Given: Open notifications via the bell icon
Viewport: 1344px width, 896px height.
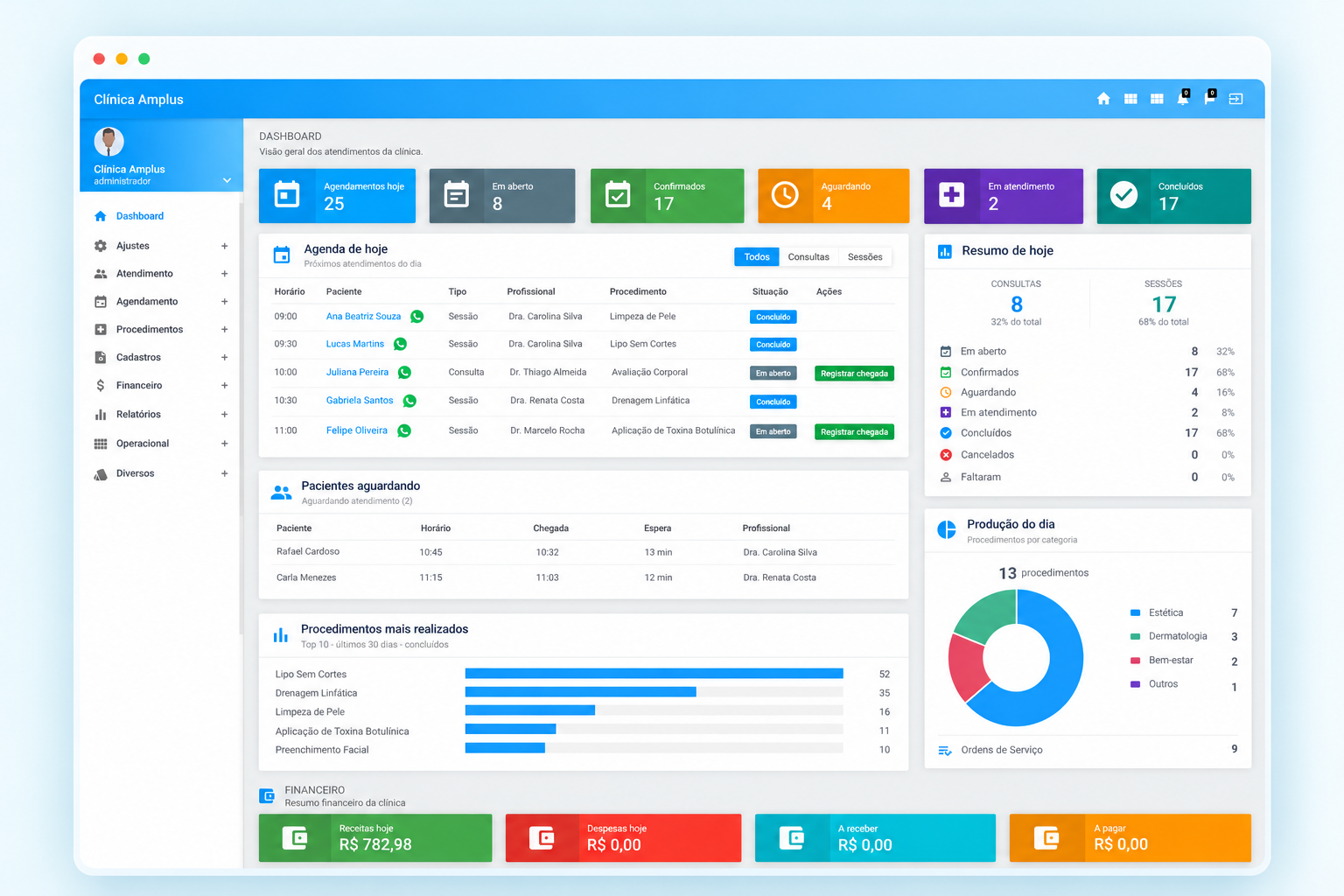Looking at the screenshot, I should click(1183, 98).
